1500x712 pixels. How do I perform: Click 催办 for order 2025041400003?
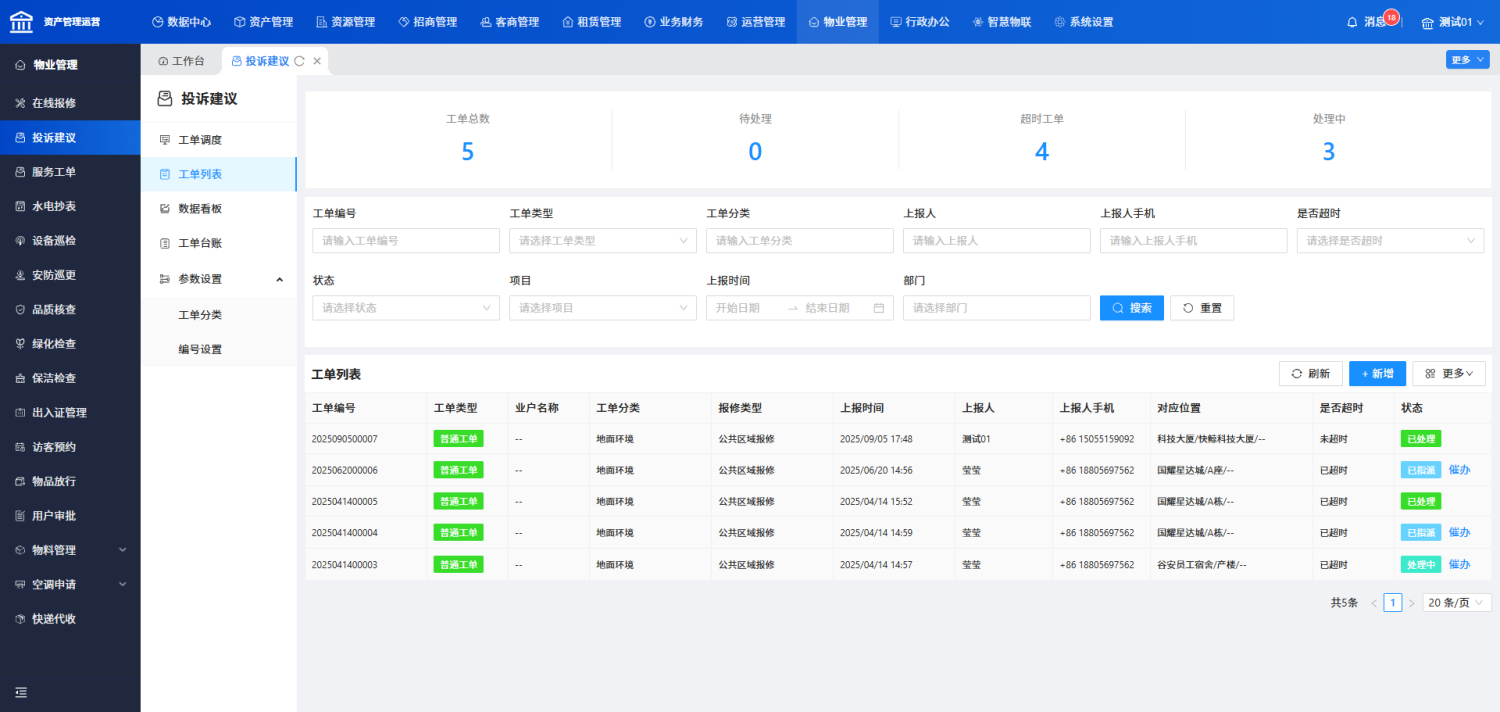coord(1459,564)
